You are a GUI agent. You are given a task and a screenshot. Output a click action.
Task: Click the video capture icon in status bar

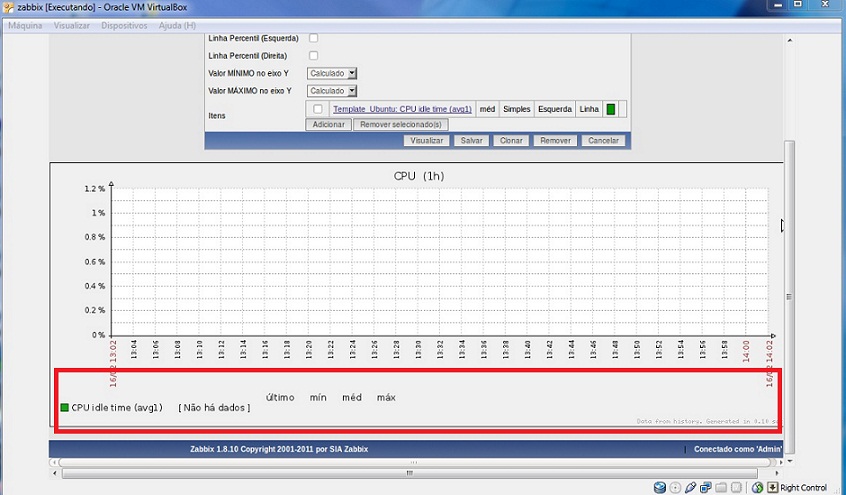[x=736, y=487]
